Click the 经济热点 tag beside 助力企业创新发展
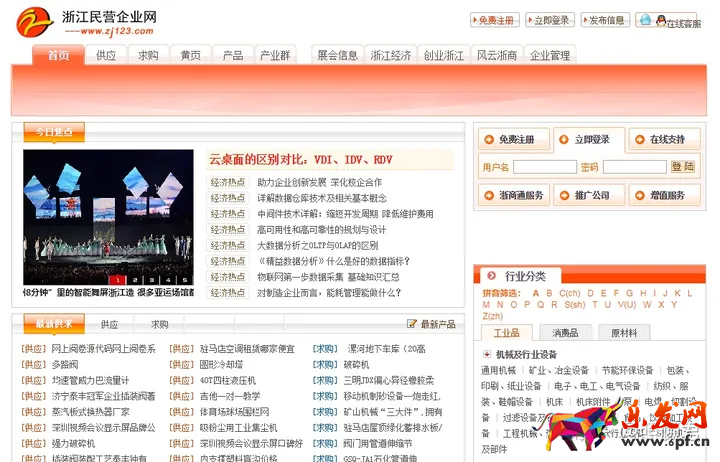Image resolution: width=720 pixels, height=462 pixels. 227,182
